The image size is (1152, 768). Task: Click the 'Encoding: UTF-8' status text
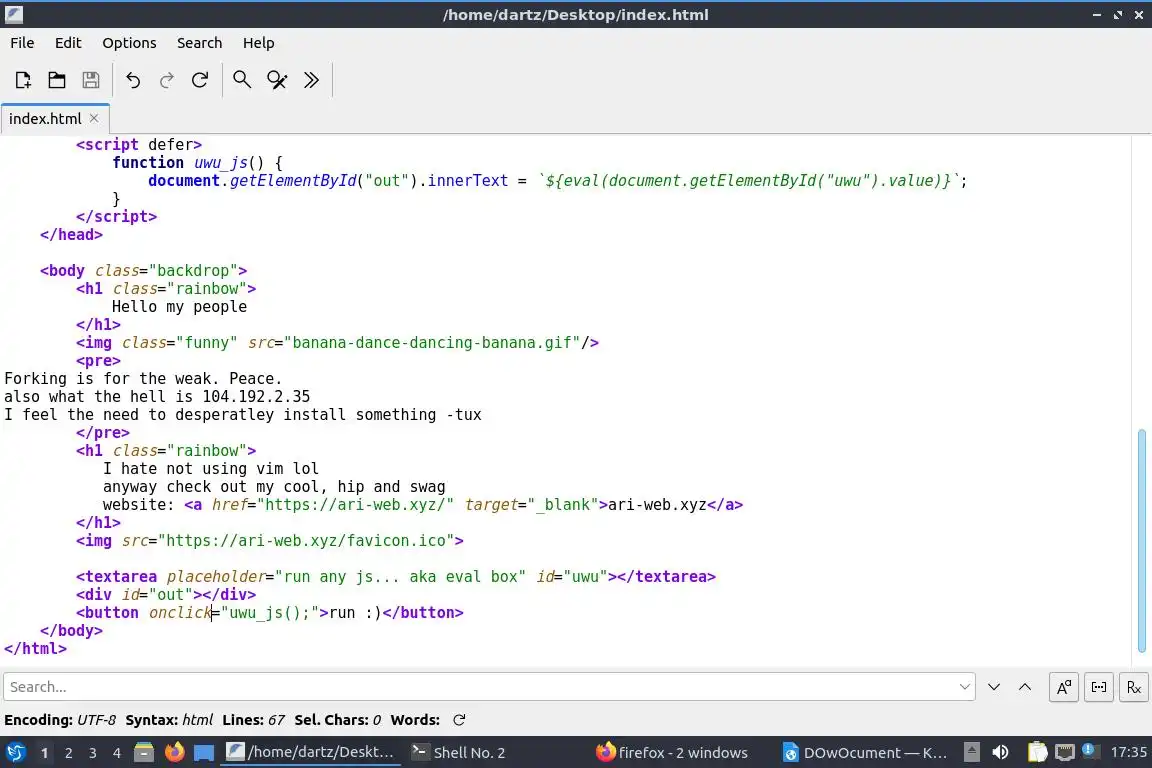60,719
